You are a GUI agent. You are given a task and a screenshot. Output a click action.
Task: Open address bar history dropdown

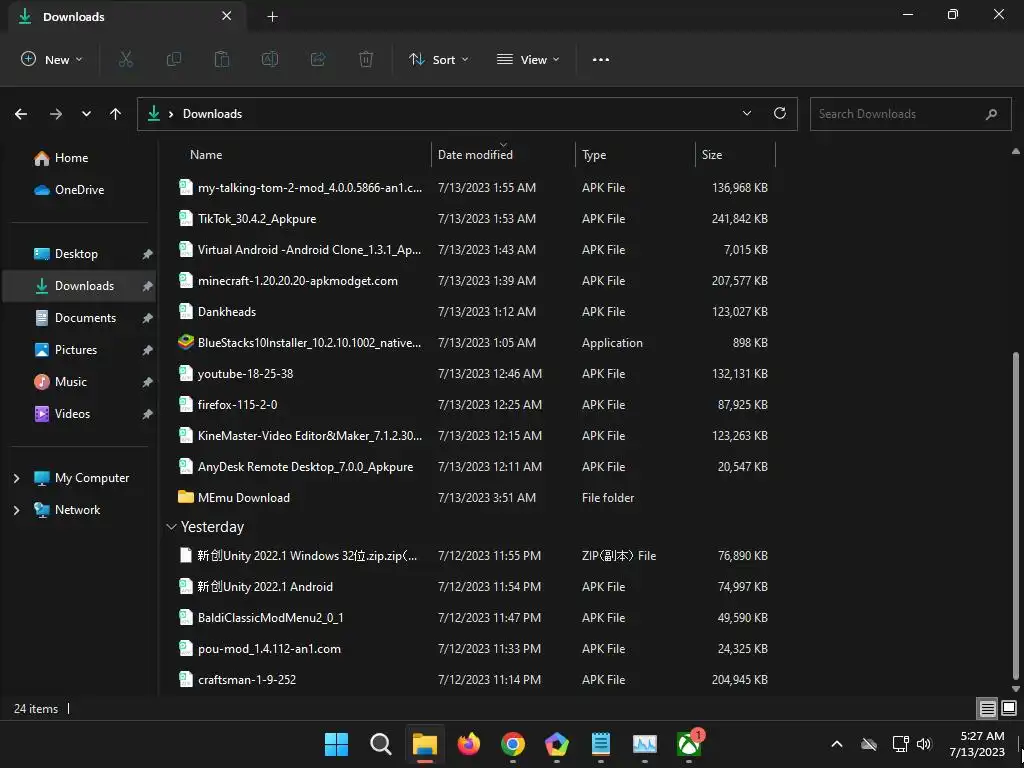point(746,113)
